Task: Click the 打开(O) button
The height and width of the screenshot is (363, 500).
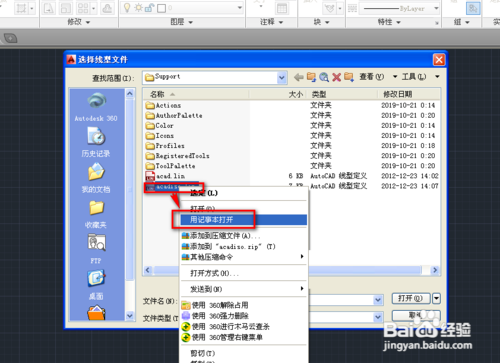Action: [411, 298]
